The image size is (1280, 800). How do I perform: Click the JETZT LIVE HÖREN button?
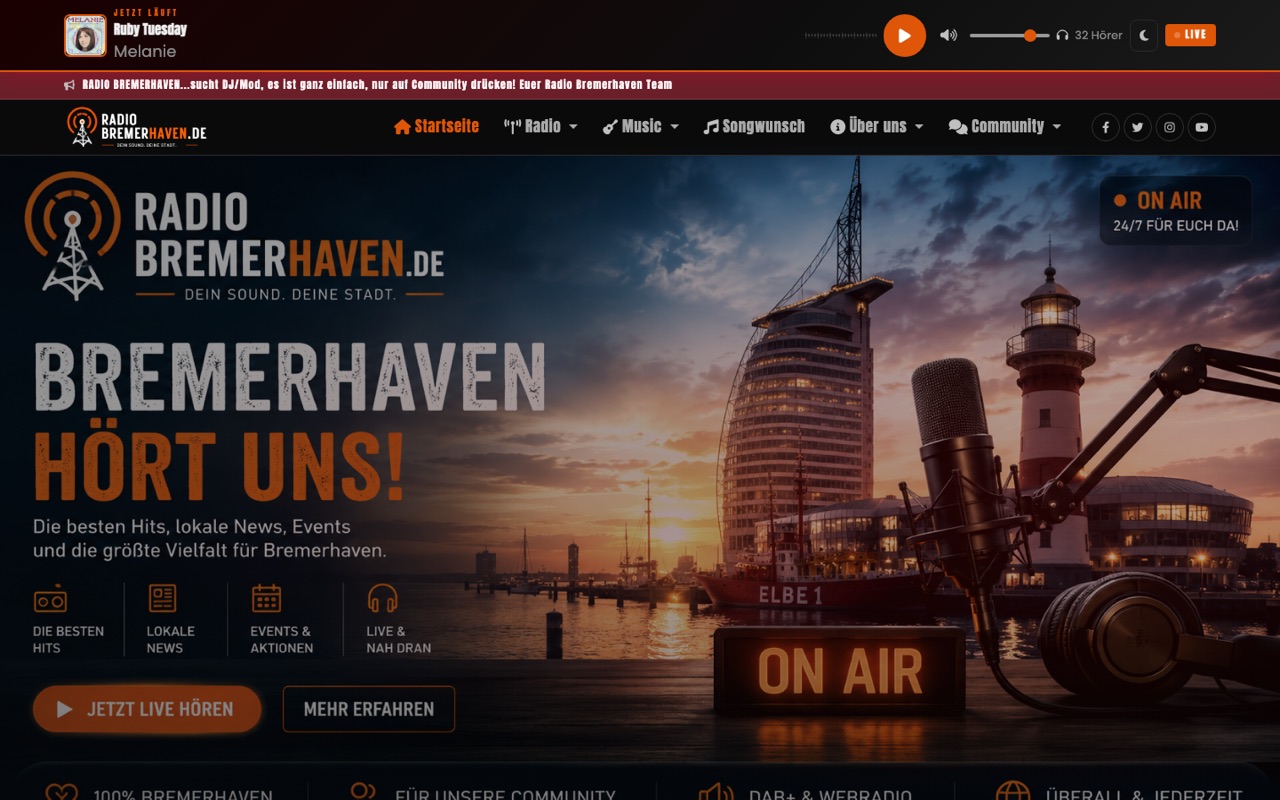[x=147, y=709]
